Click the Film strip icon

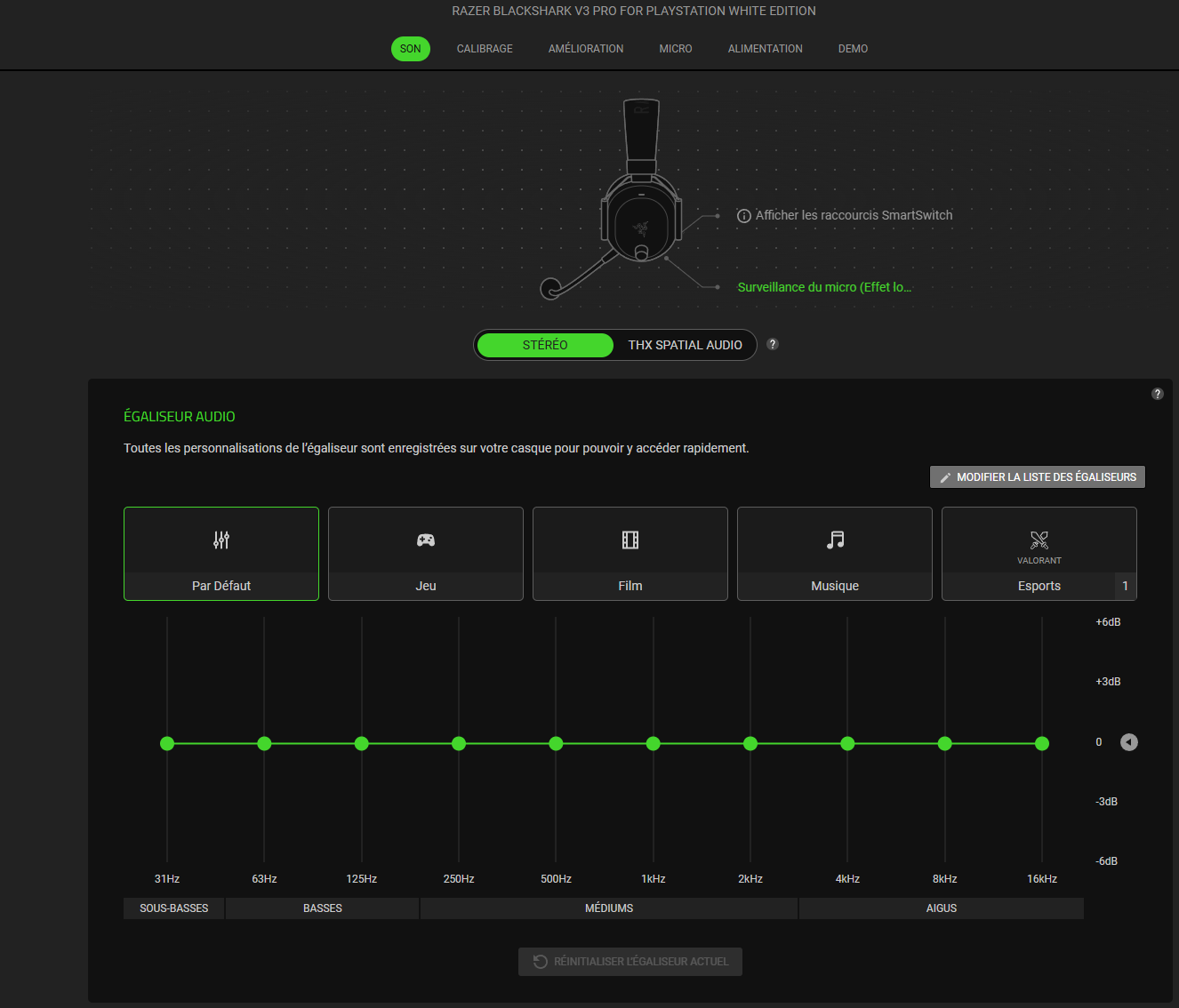coord(630,540)
